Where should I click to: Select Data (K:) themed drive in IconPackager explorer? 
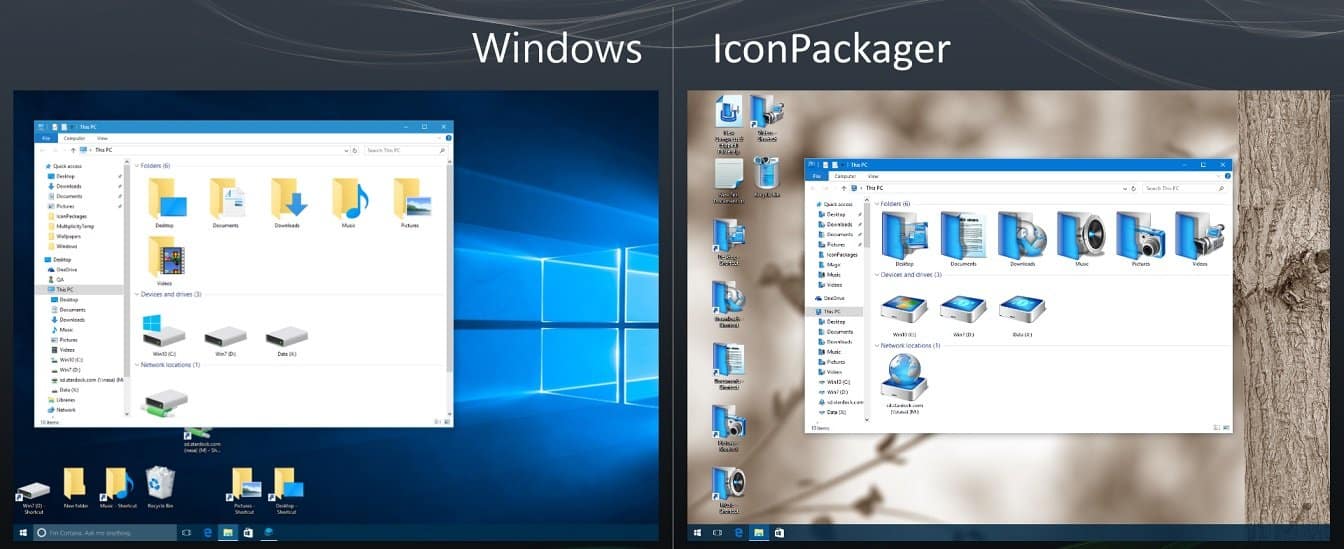[x=1022, y=311]
